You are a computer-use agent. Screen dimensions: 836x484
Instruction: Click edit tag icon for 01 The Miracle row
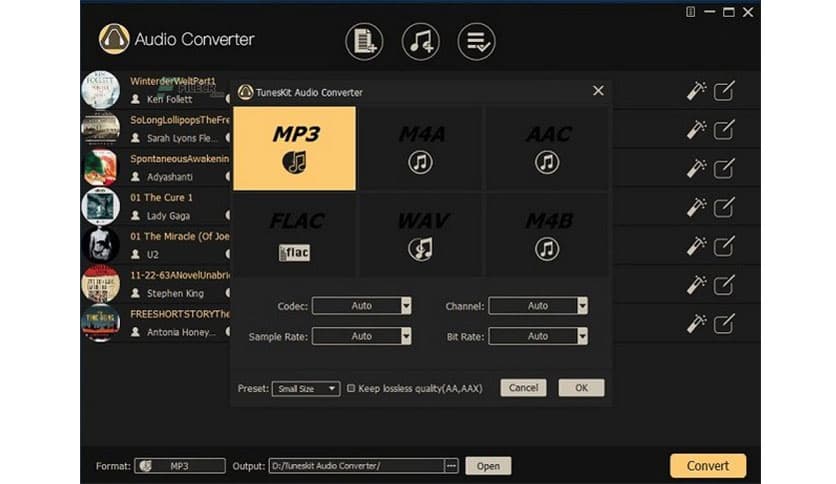(724, 246)
